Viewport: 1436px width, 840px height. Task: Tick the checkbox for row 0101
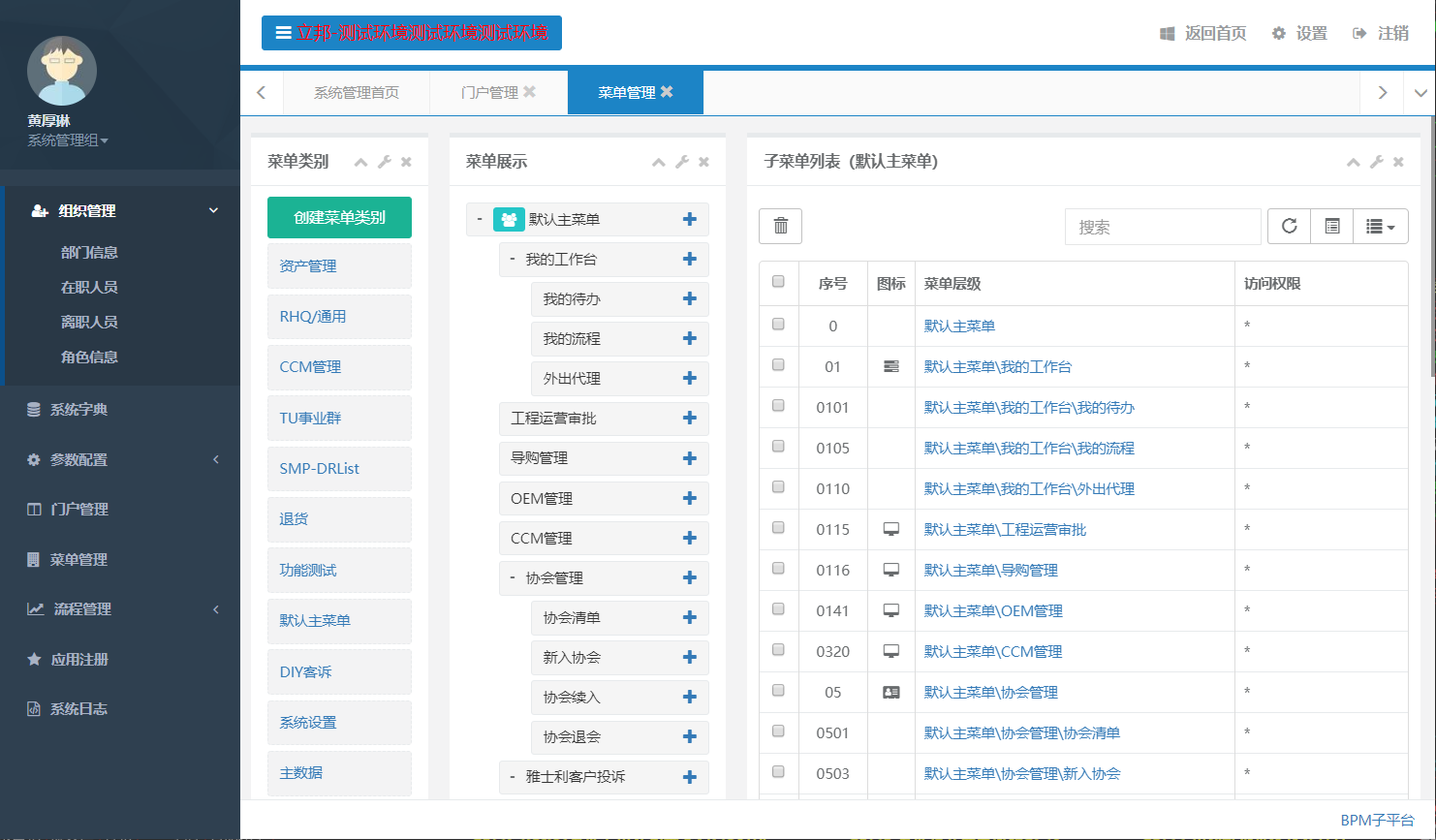[x=778, y=406]
